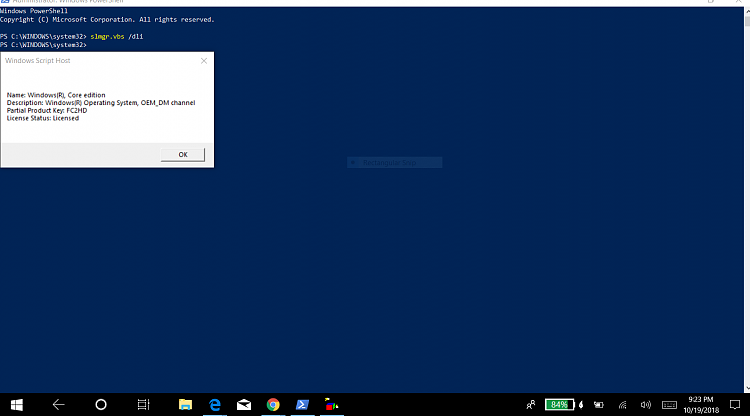The width and height of the screenshot is (750, 416).
Task: Launch Google Chrome from the taskbar
Action: pos(273,405)
